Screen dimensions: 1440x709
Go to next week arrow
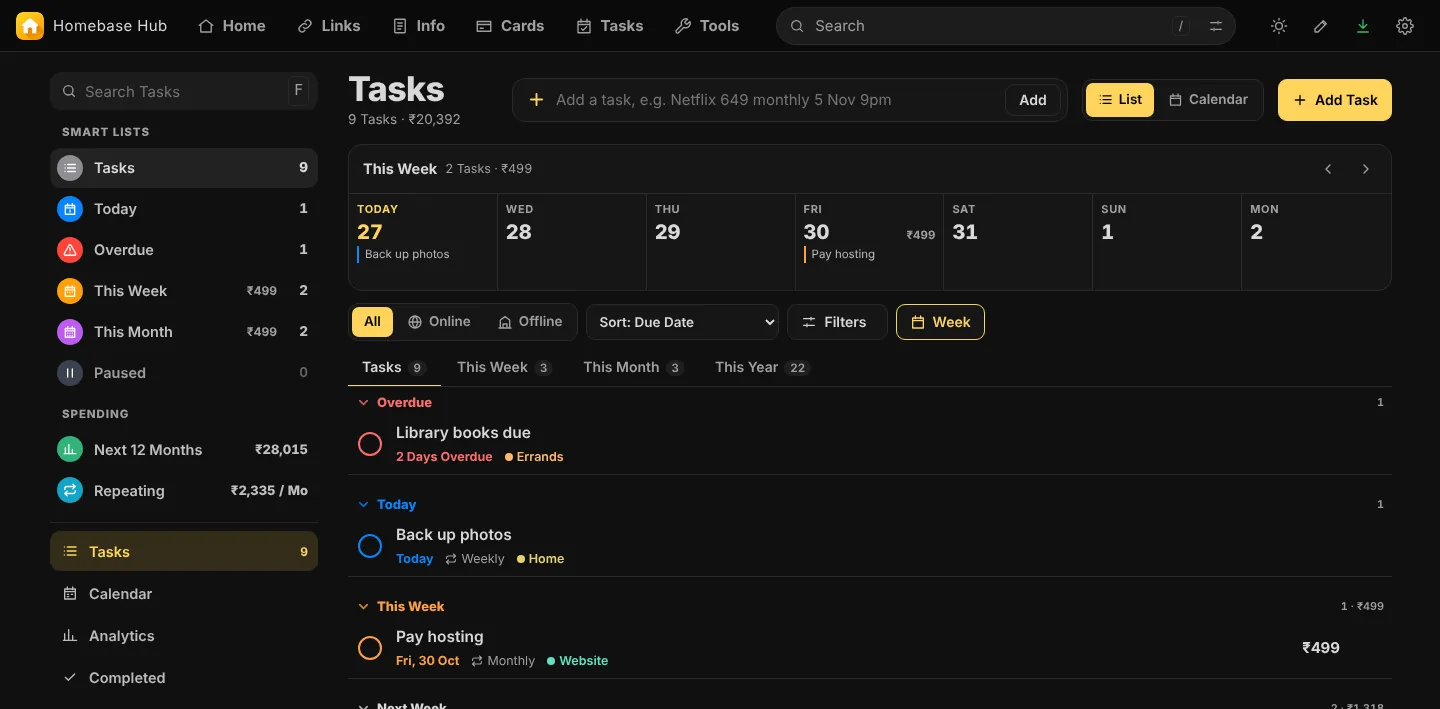point(1366,169)
